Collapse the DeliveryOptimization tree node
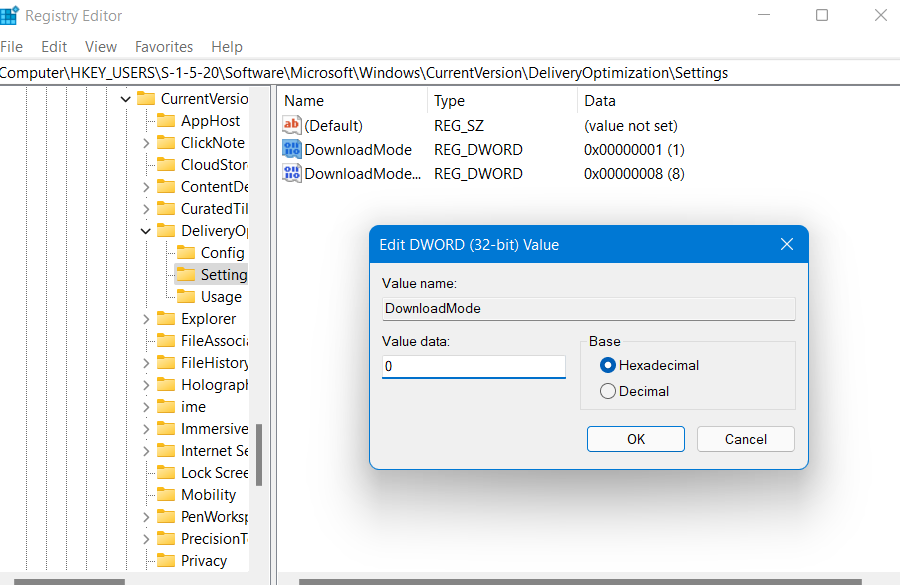Viewport: 900px width, 585px height. pos(146,231)
